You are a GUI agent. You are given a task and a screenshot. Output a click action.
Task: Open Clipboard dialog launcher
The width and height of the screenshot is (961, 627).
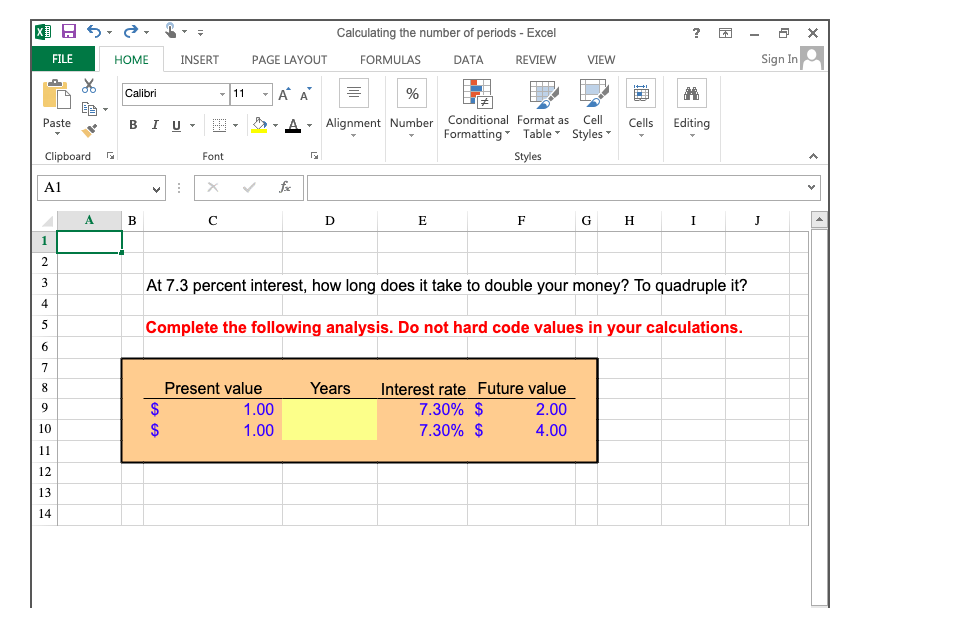coord(110,156)
